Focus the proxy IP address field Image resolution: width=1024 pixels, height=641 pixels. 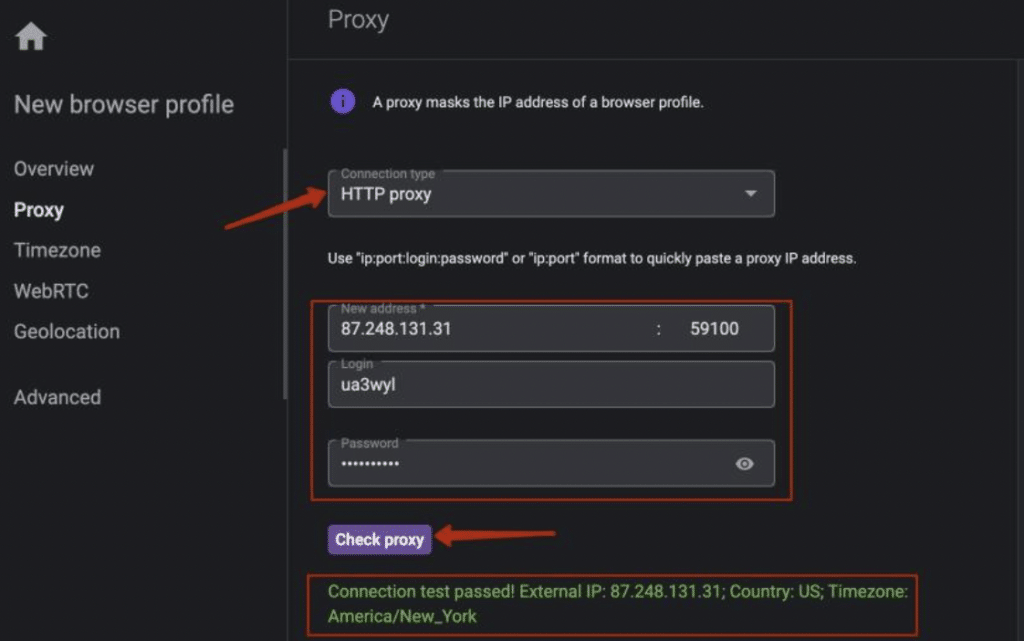click(490, 329)
